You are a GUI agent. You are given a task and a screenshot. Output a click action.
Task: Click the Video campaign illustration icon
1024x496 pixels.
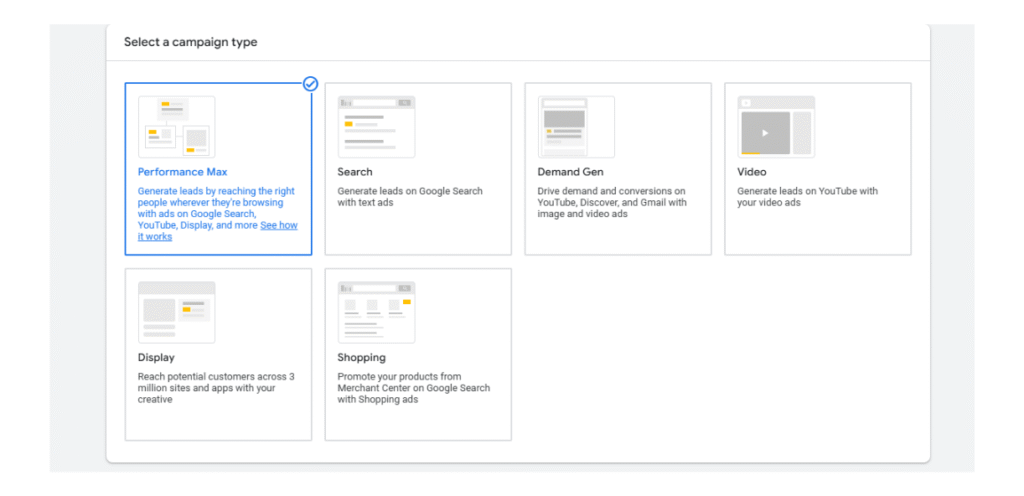coord(776,127)
